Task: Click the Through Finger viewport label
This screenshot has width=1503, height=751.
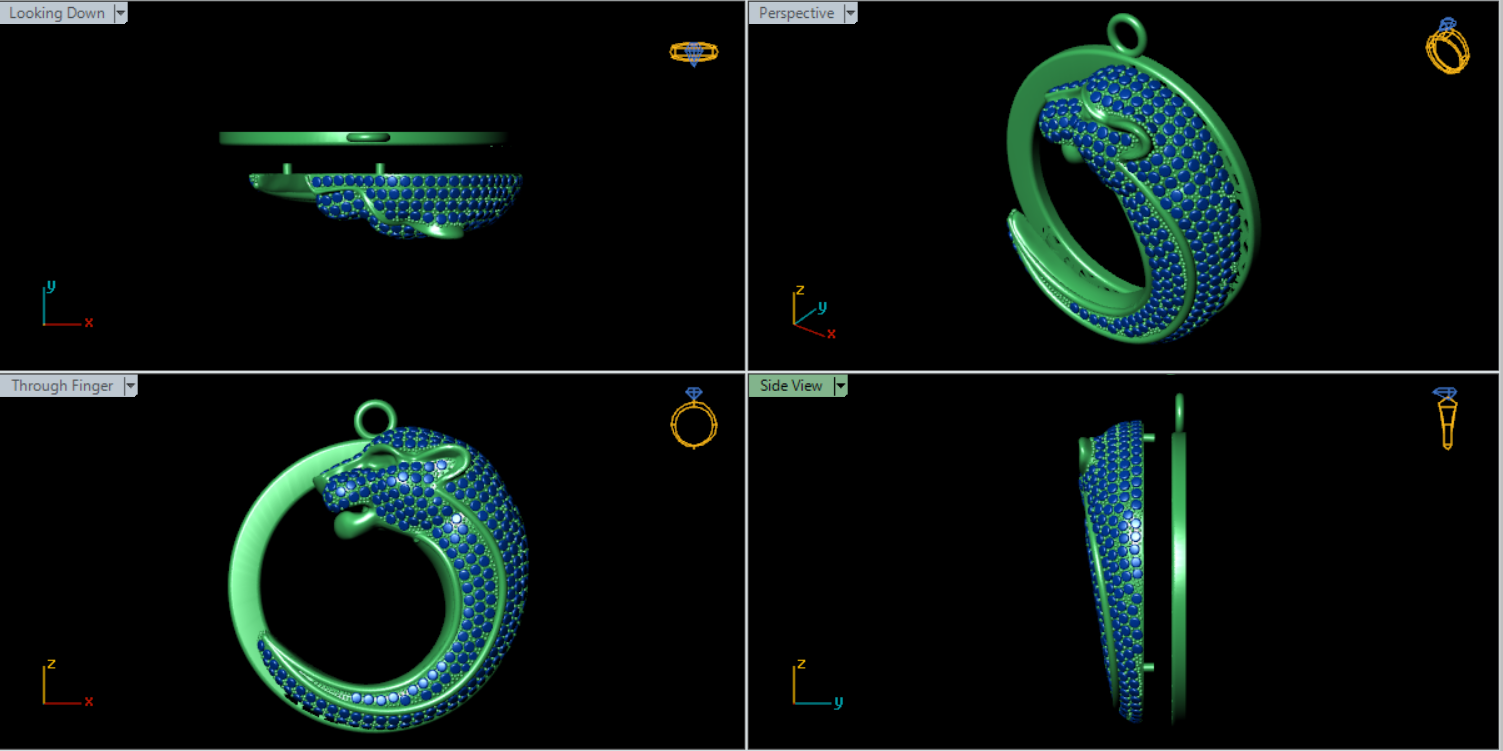Action: 62,386
